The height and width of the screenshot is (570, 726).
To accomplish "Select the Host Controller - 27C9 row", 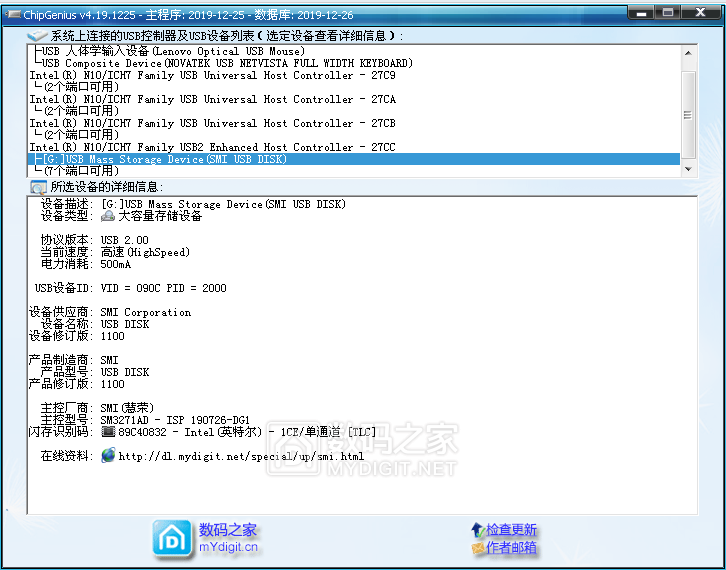I will click(x=213, y=75).
